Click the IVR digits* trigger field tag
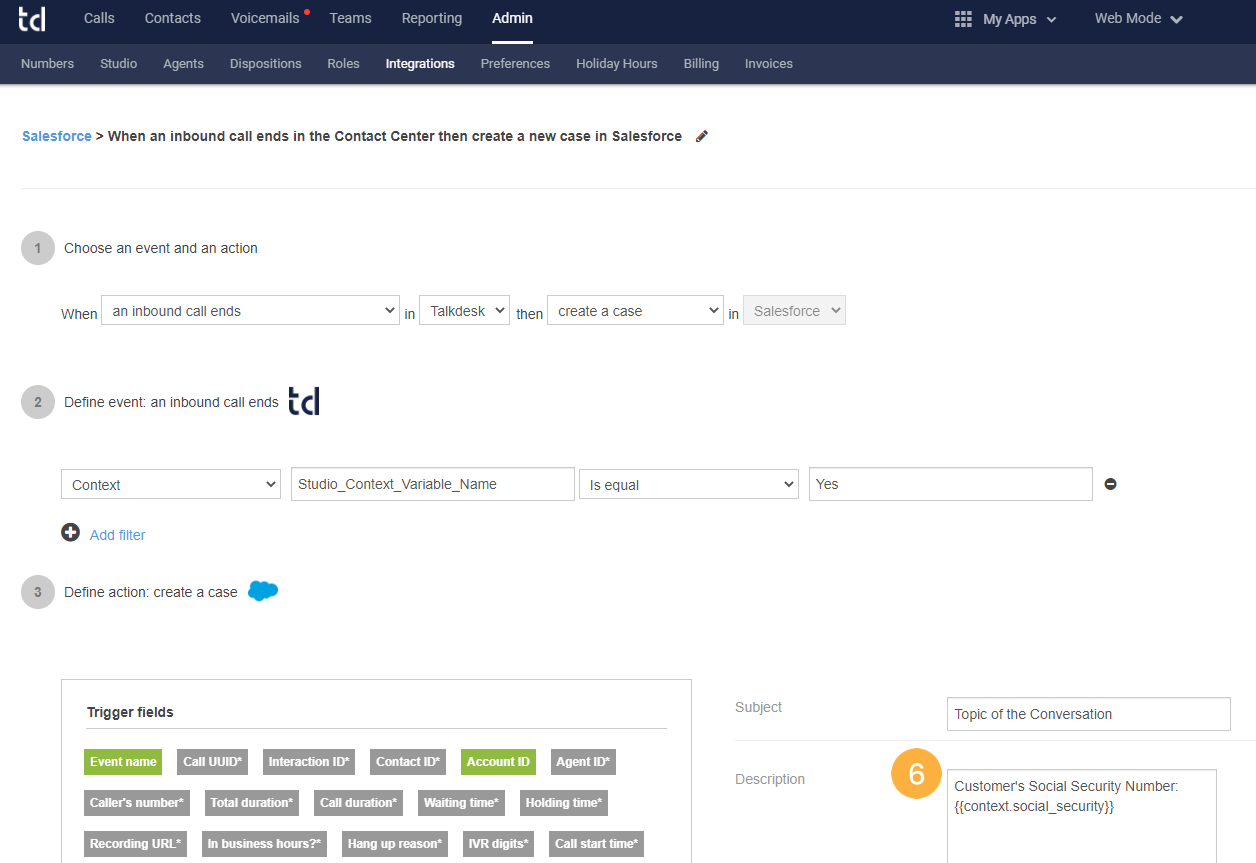This screenshot has width=1256, height=863. click(x=499, y=844)
